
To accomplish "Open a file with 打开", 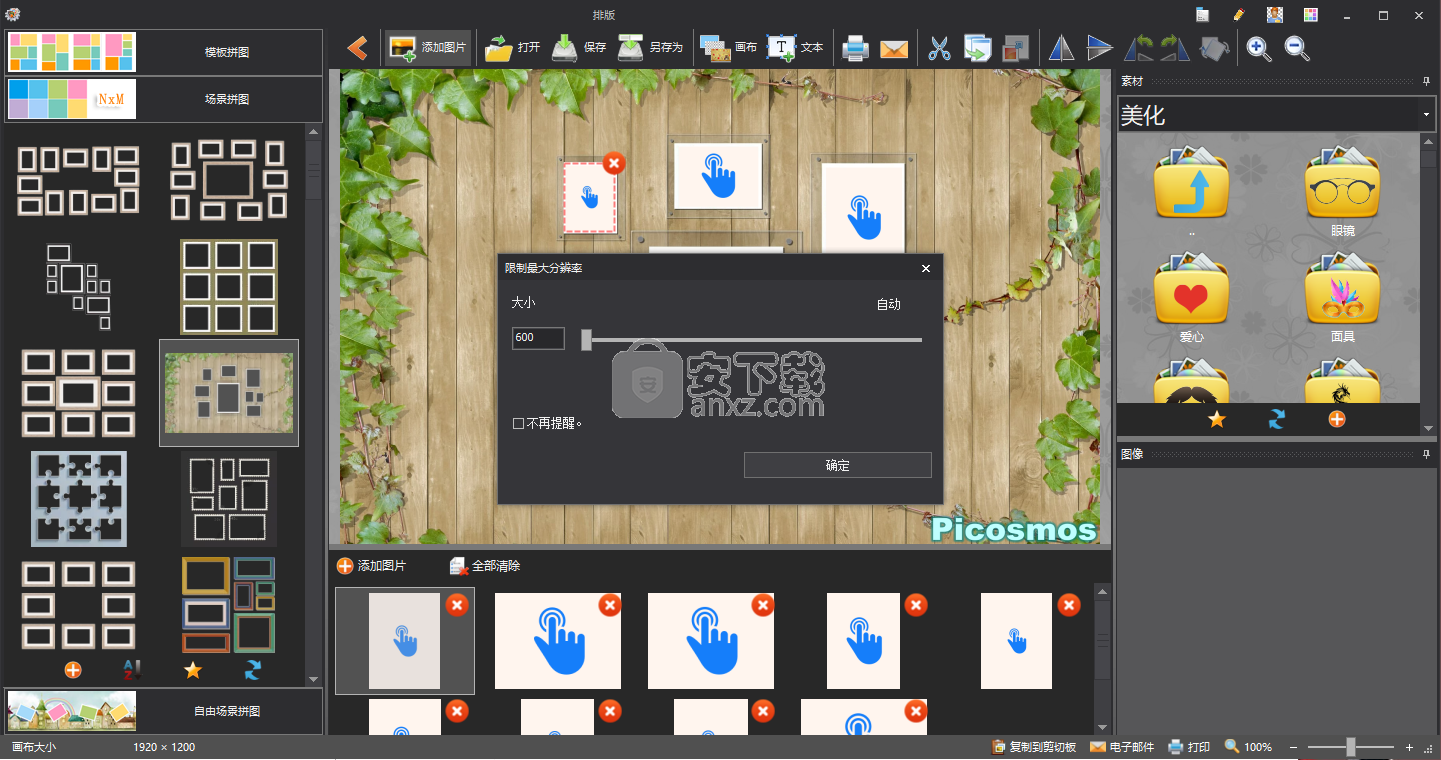I will pyautogui.click(x=513, y=47).
